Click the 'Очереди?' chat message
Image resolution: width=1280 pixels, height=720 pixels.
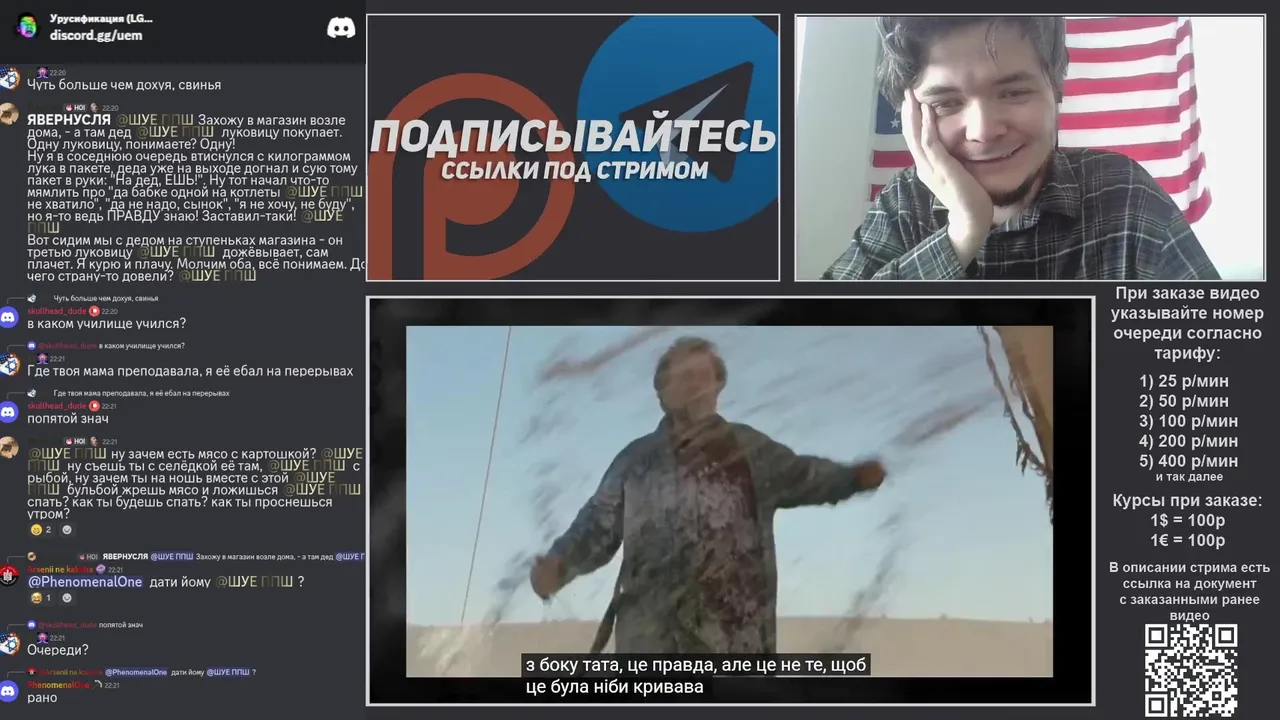[x=58, y=650]
